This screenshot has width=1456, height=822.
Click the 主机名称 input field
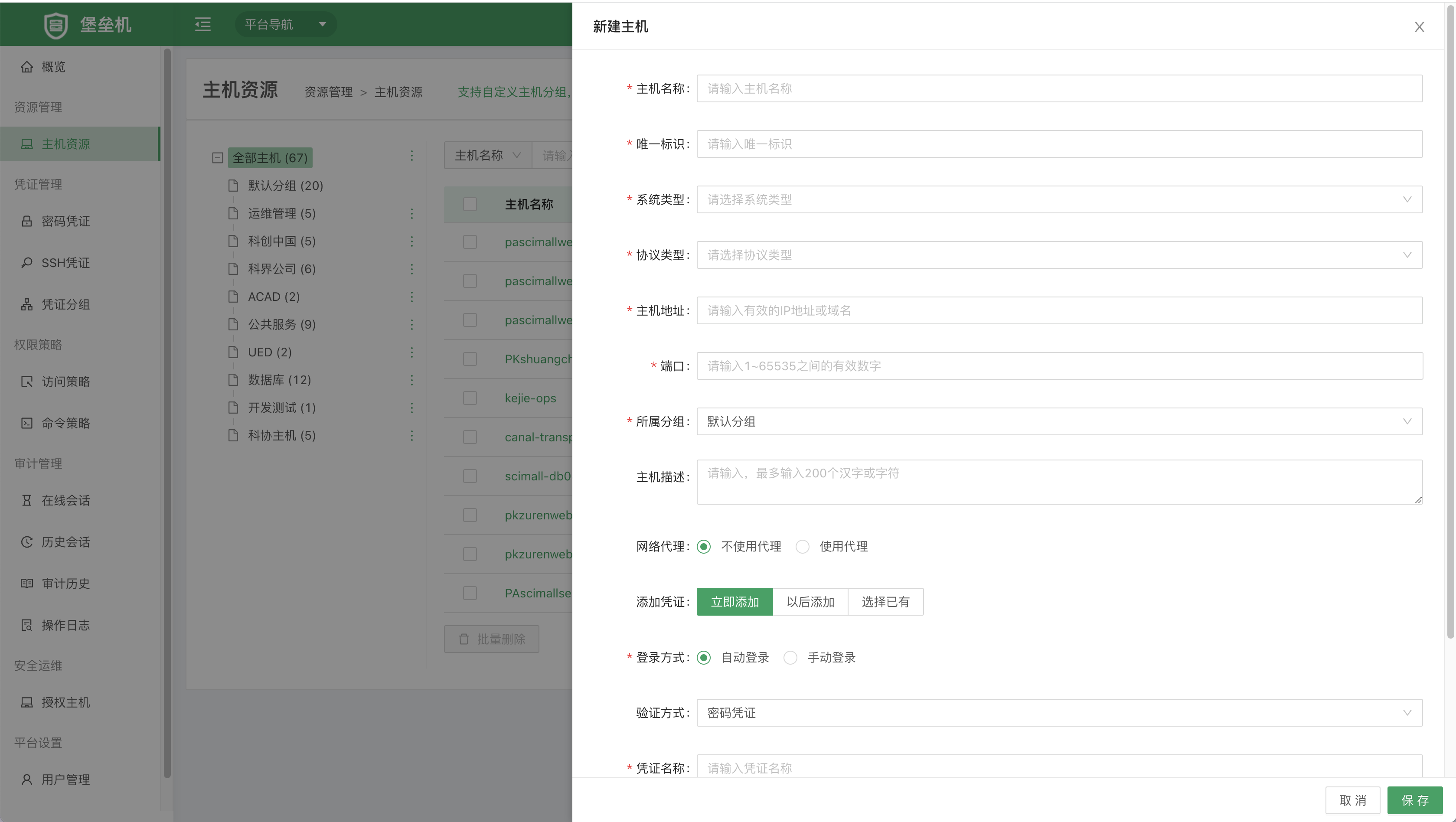[1059, 89]
